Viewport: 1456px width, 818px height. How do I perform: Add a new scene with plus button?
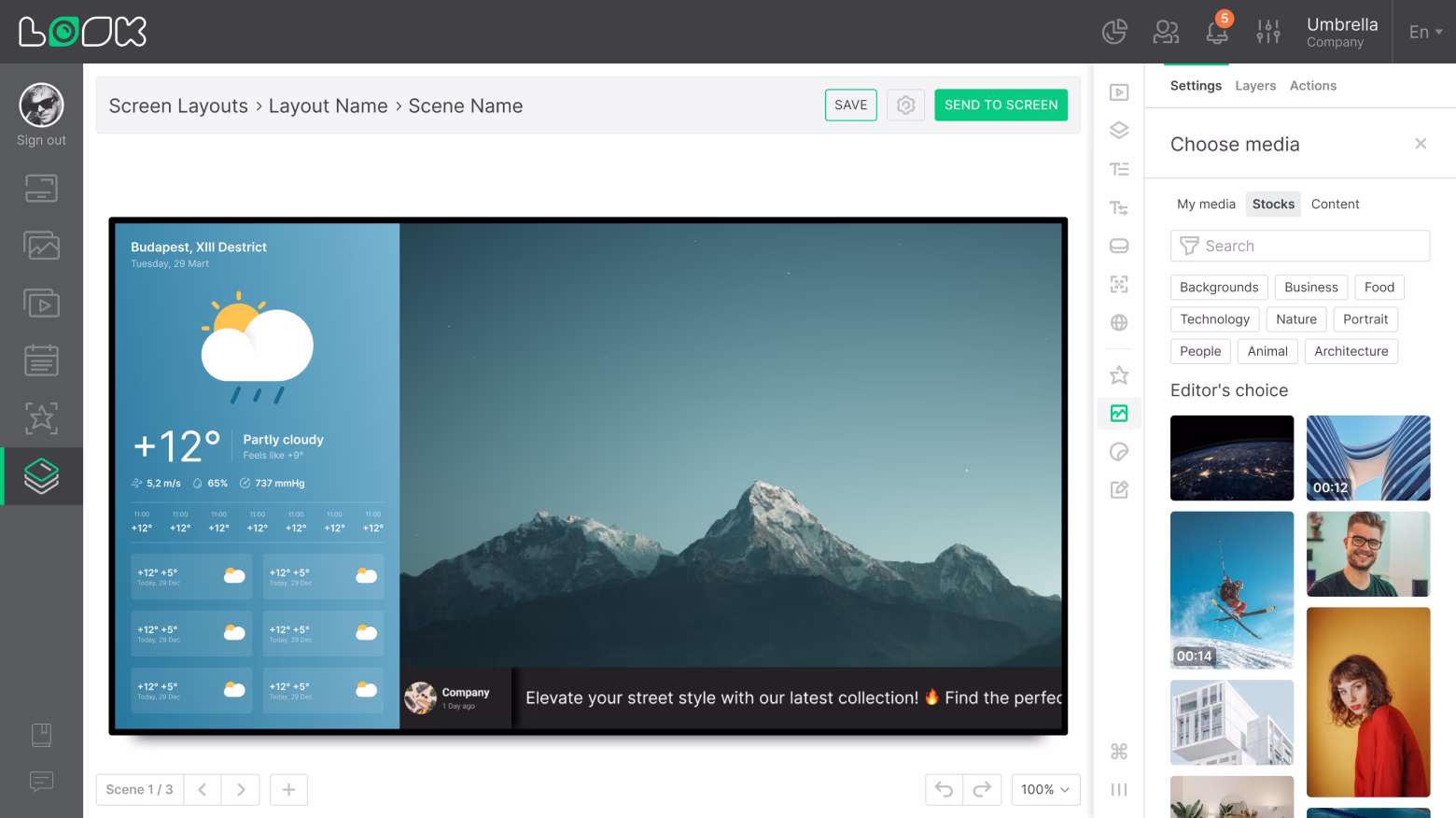click(x=288, y=790)
